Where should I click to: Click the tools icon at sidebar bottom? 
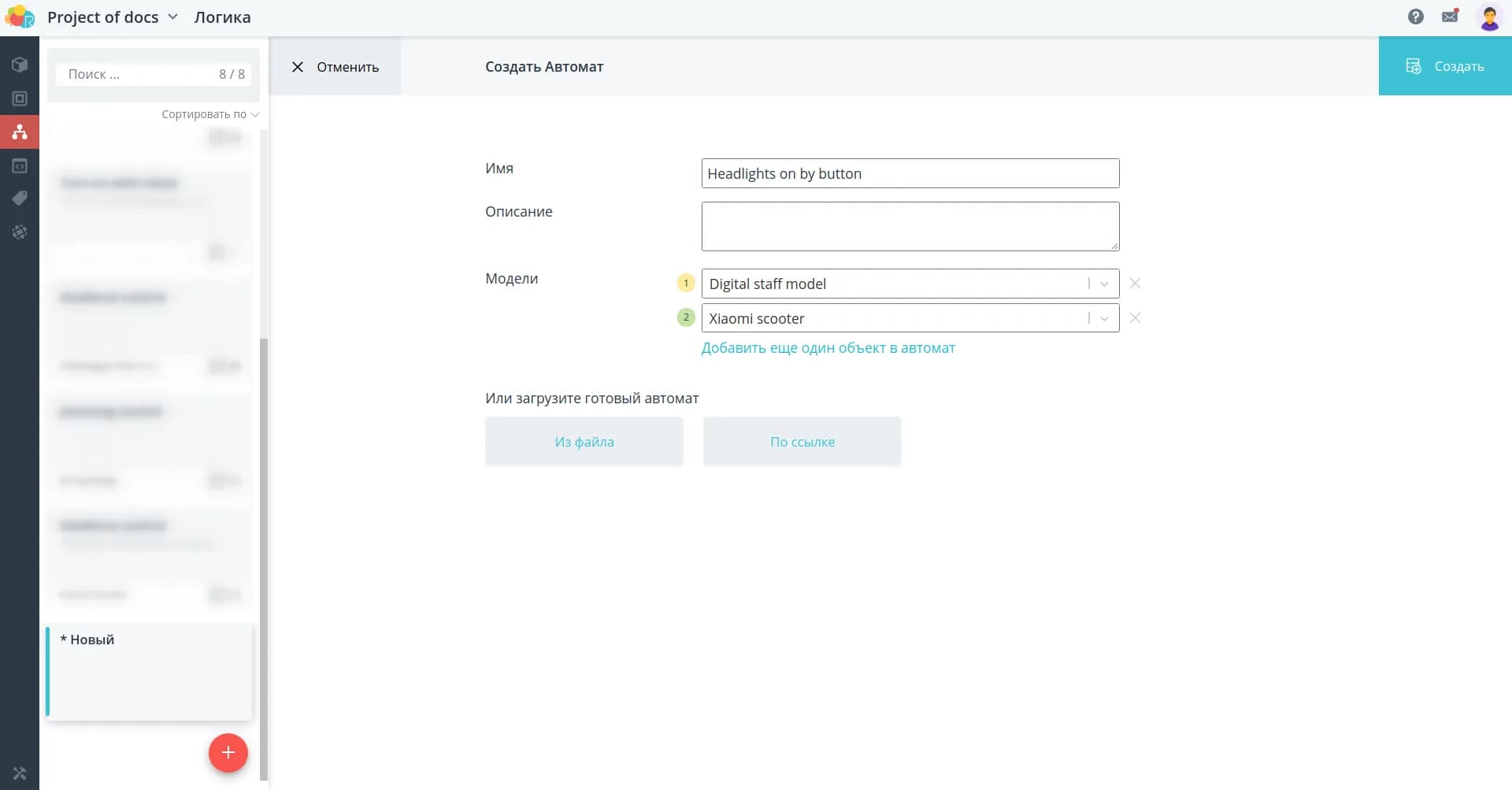pyautogui.click(x=20, y=773)
